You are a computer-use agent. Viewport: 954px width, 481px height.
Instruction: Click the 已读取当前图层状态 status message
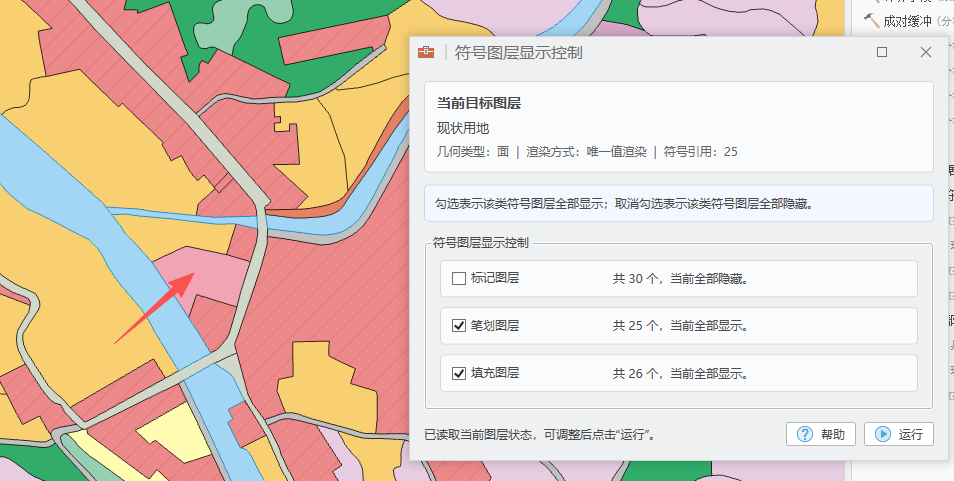(540, 435)
